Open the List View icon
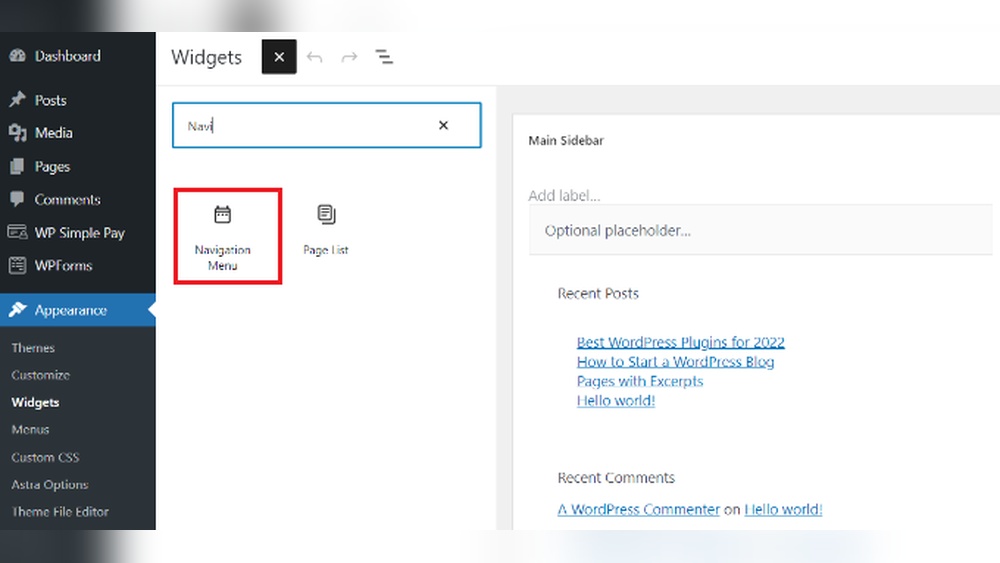The image size is (1000, 563). click(384, 57)
